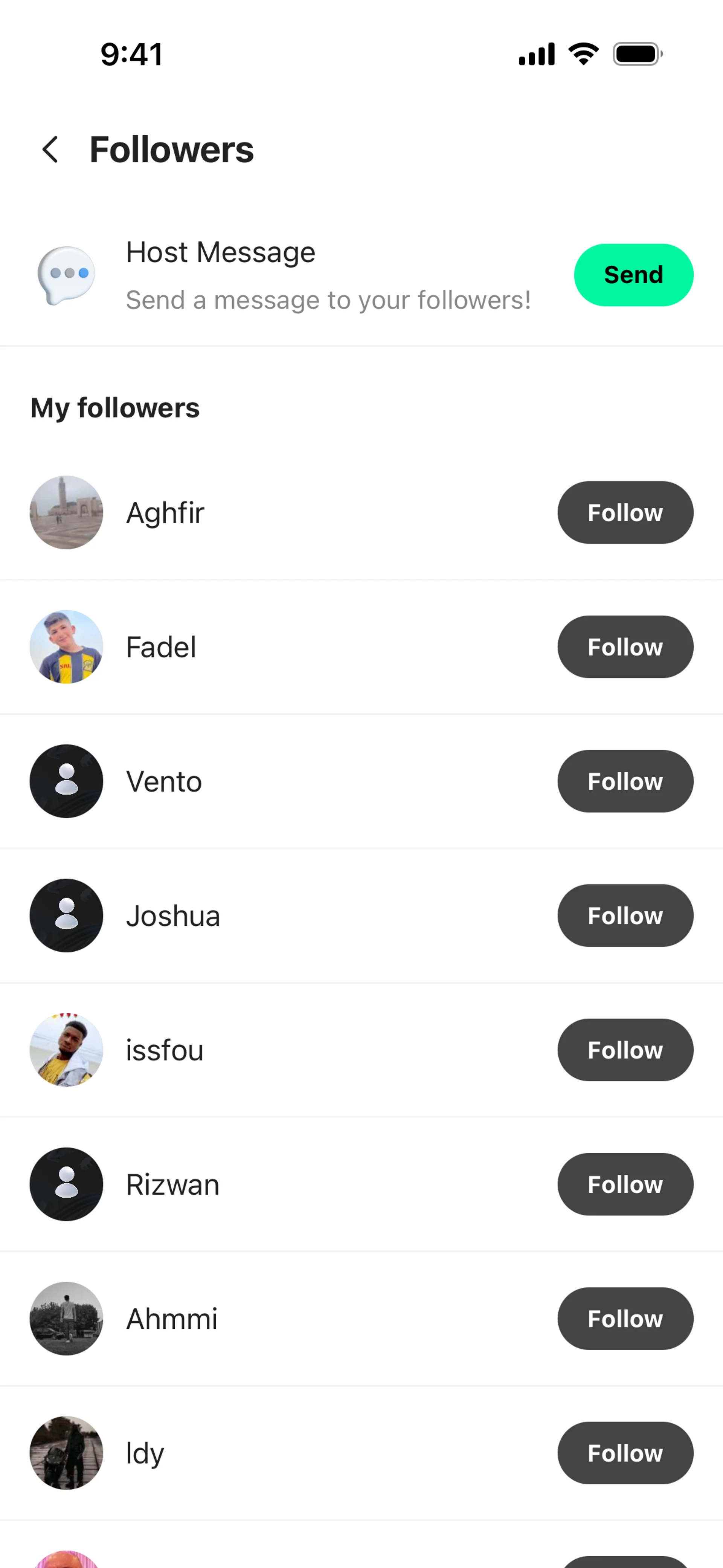Tap Joshua's default avatar icon
This screenshot has width=723, height=1568.
66,915
